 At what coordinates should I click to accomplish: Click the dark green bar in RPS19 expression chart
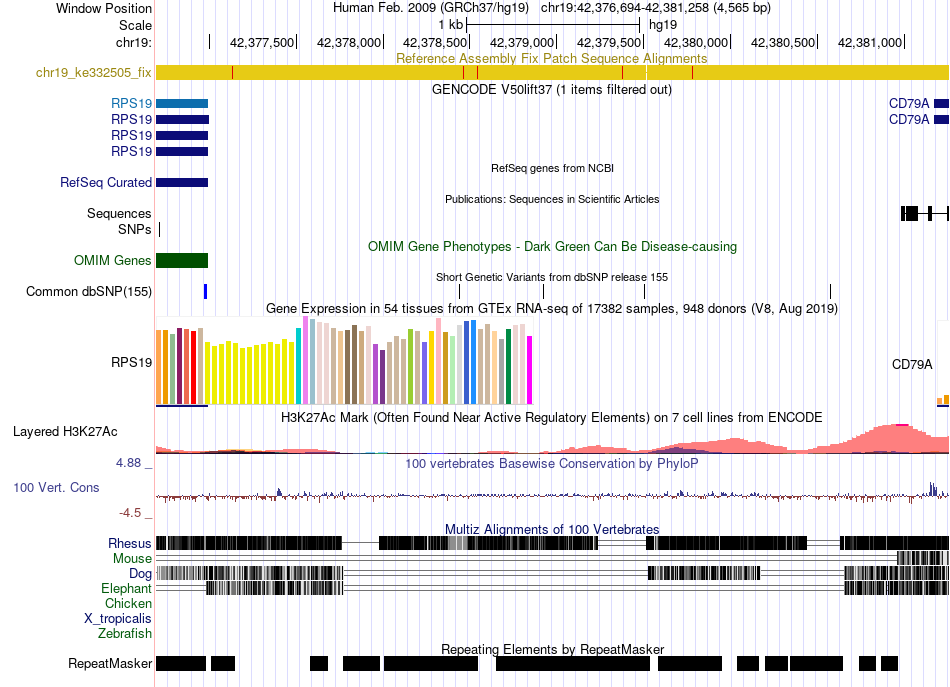[509, 366]
